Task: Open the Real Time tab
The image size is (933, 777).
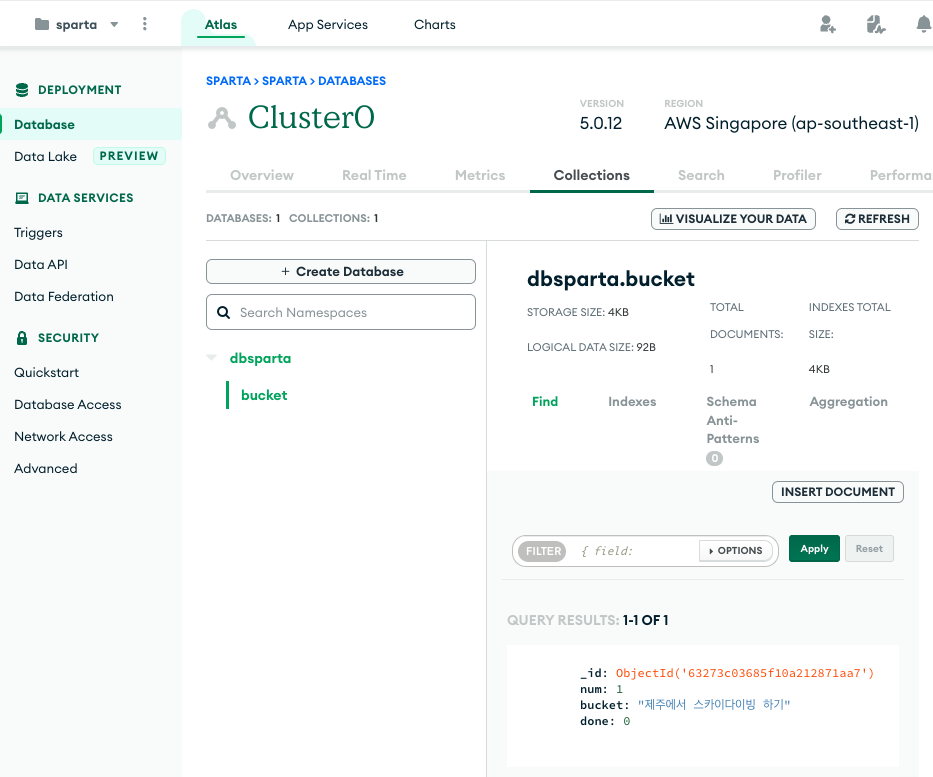Action: click(374, 176)
